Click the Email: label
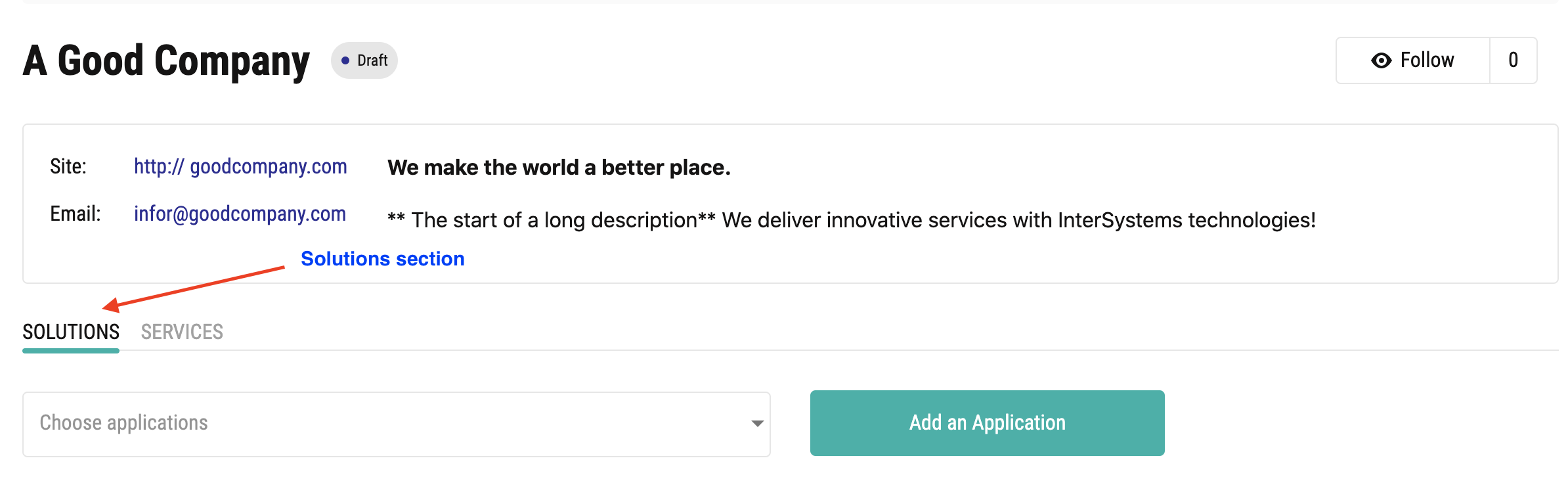1568x477 pixels. [76, 214]
